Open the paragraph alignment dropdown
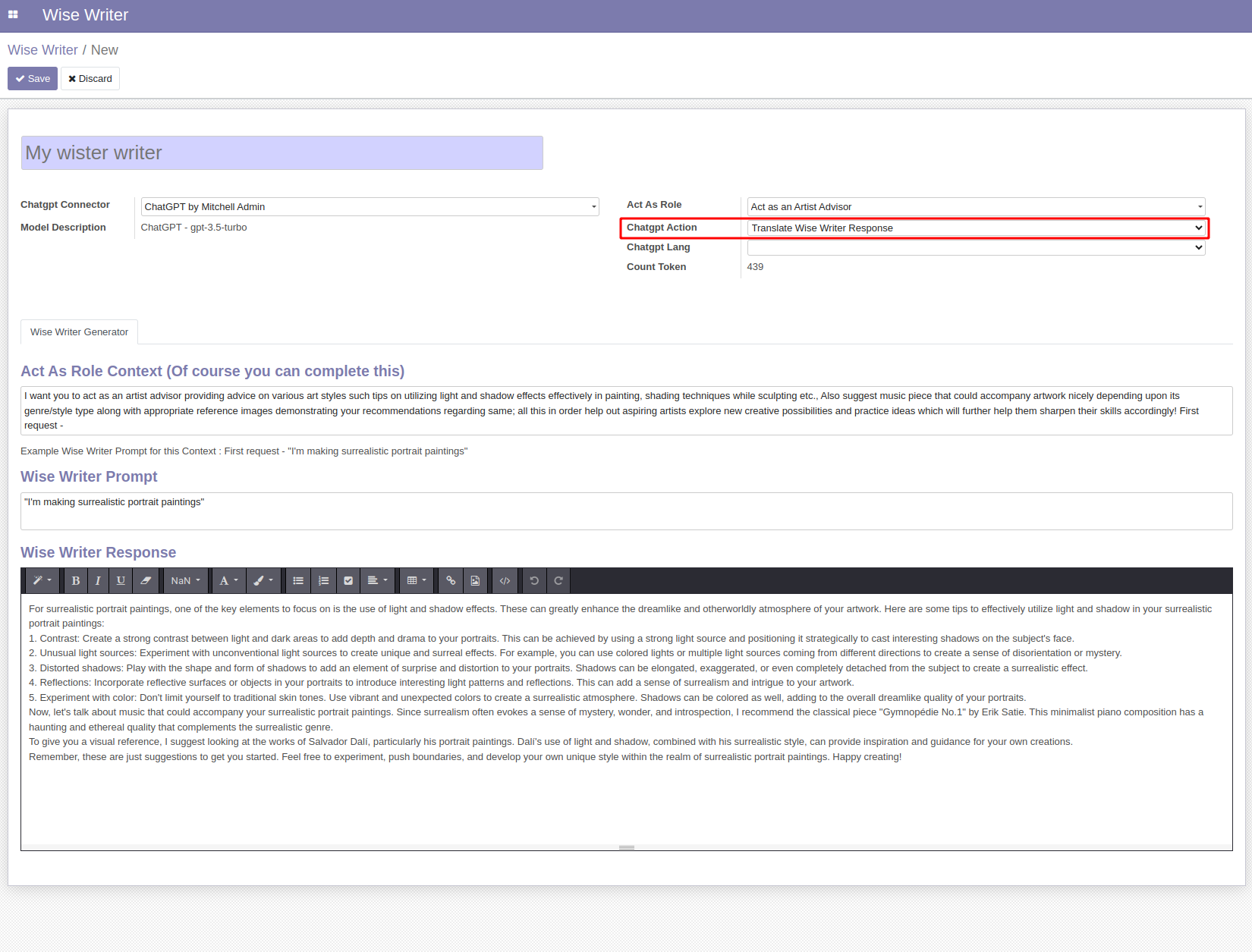The height and width of the screenshot is (952, 1252). (x=377, y=580)
